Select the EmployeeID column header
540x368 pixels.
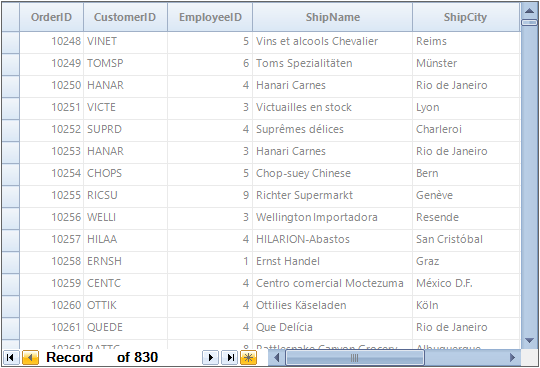[210, 17]
